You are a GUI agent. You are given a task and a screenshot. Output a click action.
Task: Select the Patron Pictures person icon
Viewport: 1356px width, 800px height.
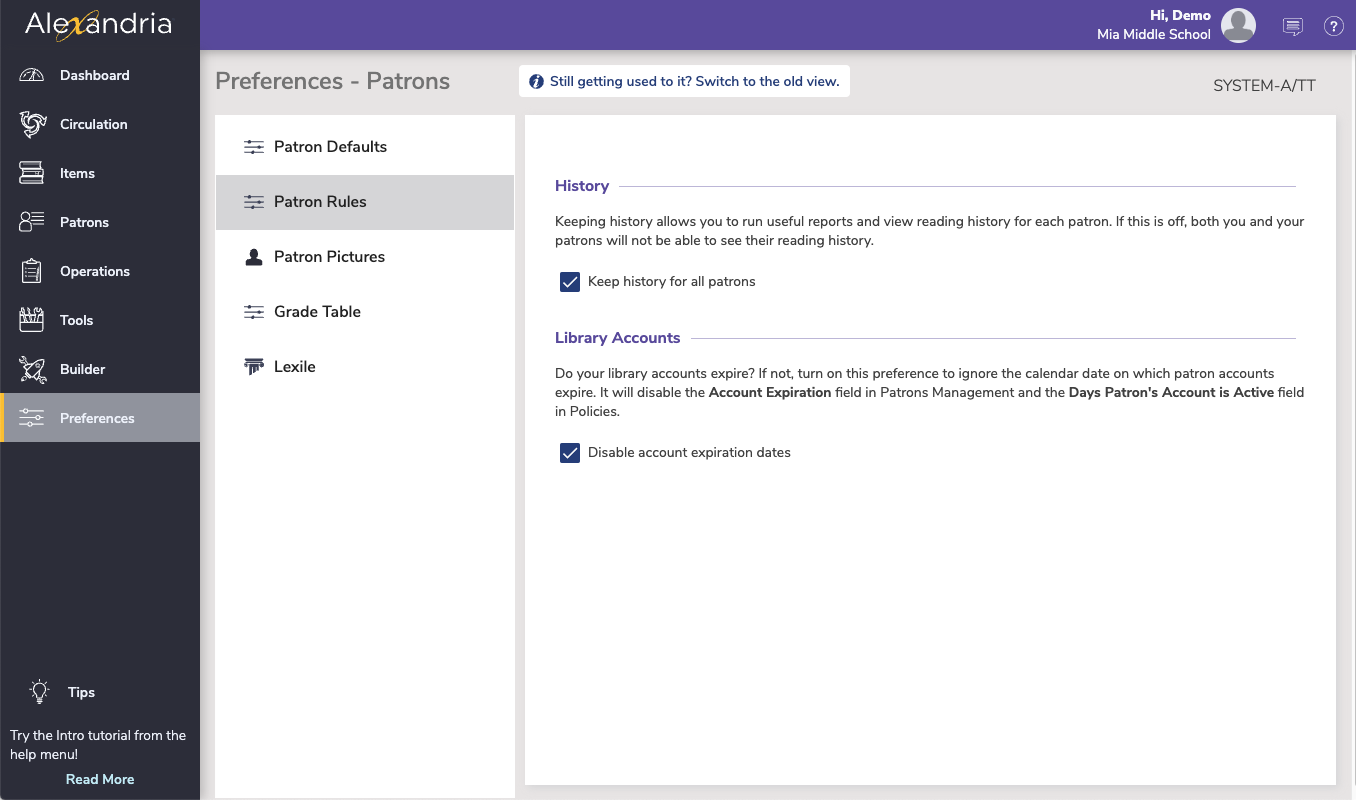tap(253, 256)
